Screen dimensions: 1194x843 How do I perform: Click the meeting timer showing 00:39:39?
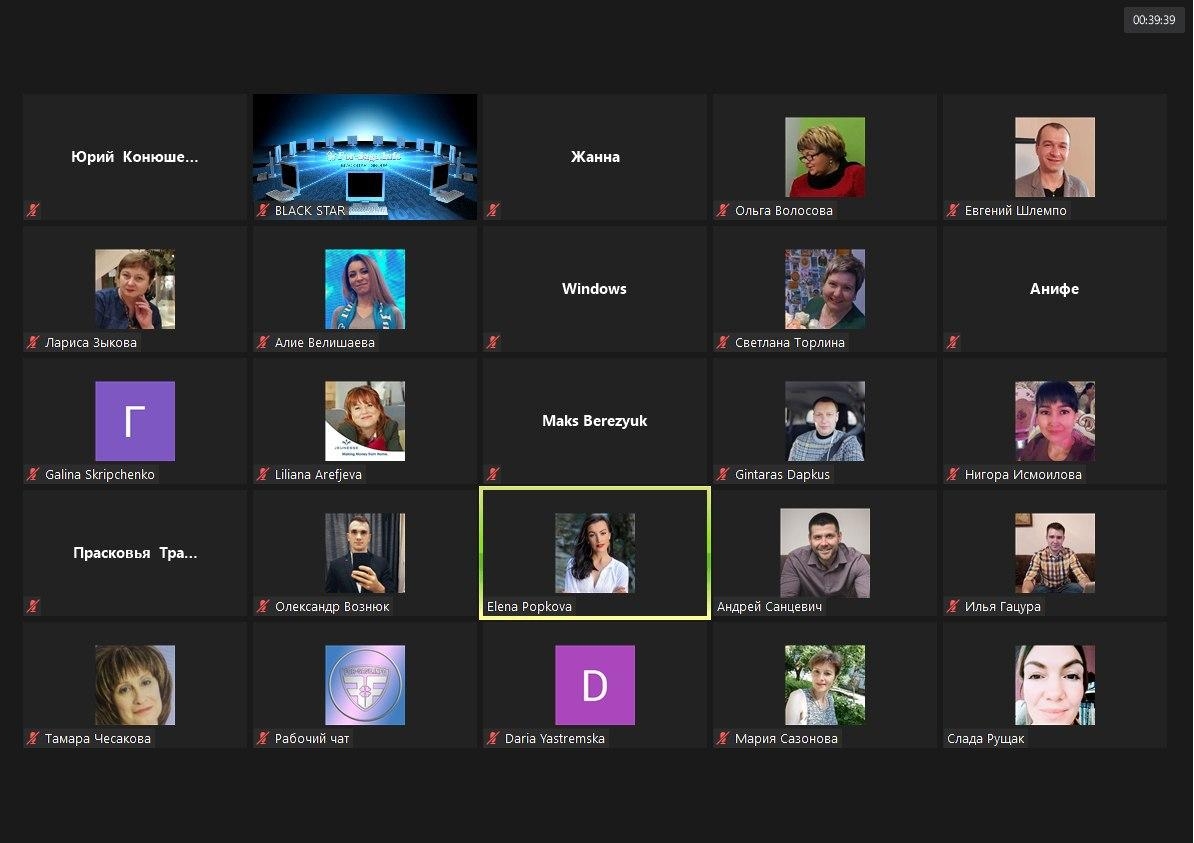point(1154,20)
